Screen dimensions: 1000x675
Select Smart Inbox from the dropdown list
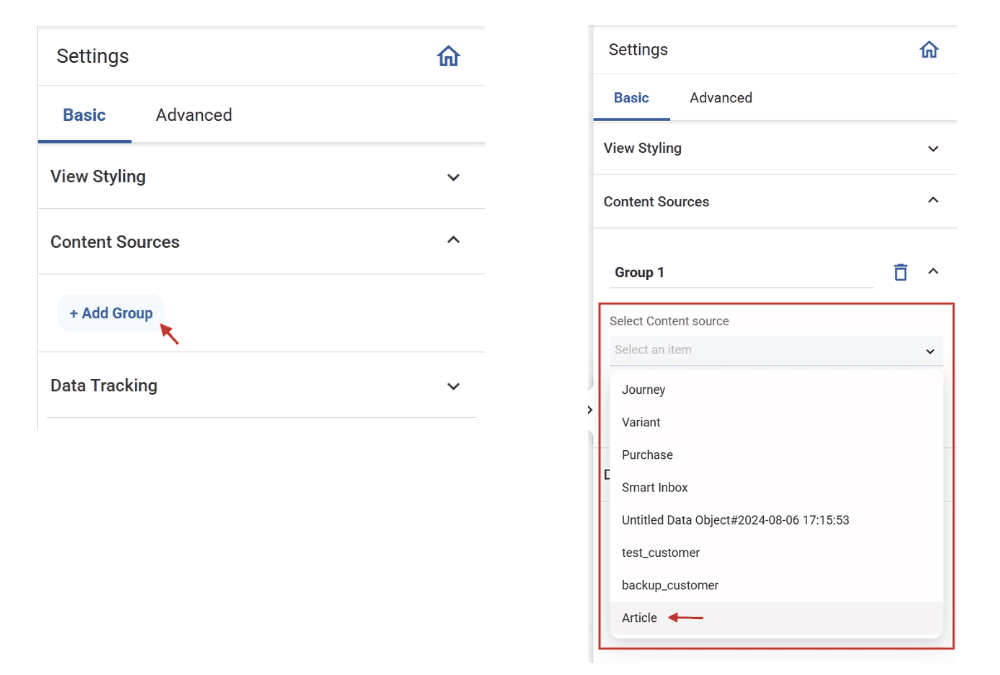point(655,487)
